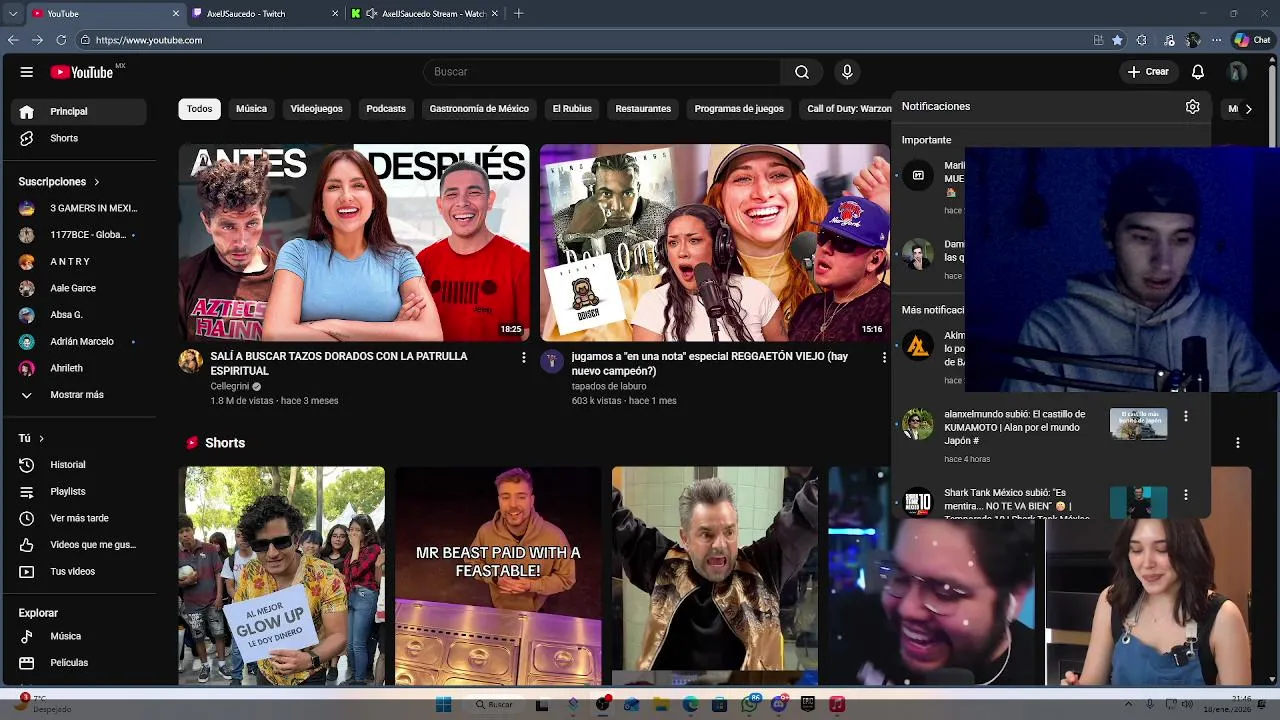
Task: Open Películas under Explorar
Action: point(80,663)
